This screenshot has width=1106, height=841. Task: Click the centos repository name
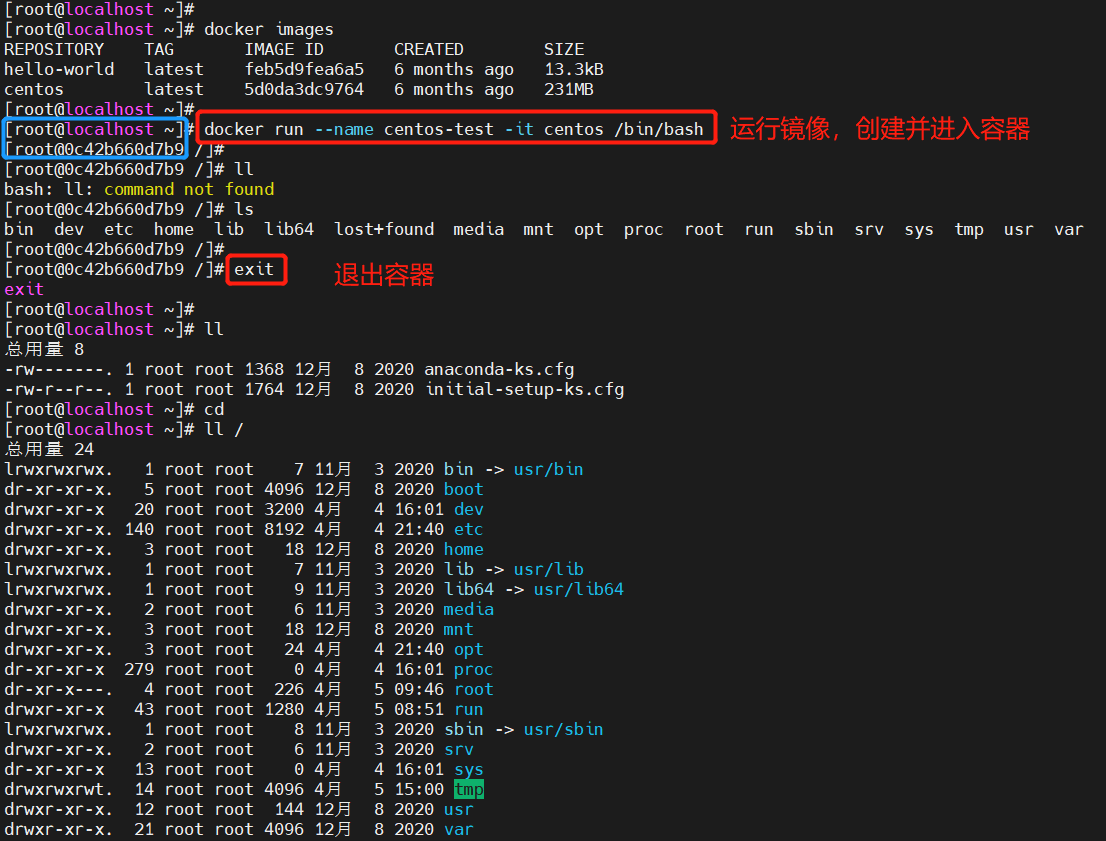[x=34, y=90]
